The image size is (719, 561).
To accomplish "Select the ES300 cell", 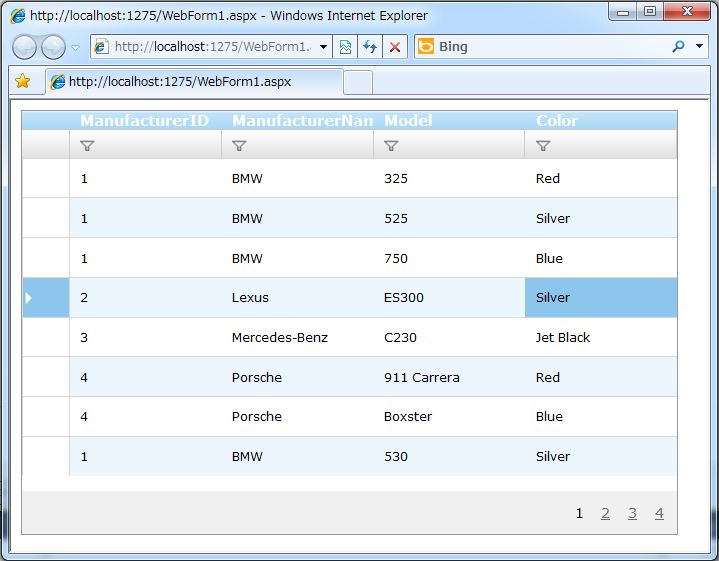I will point(449,298).
